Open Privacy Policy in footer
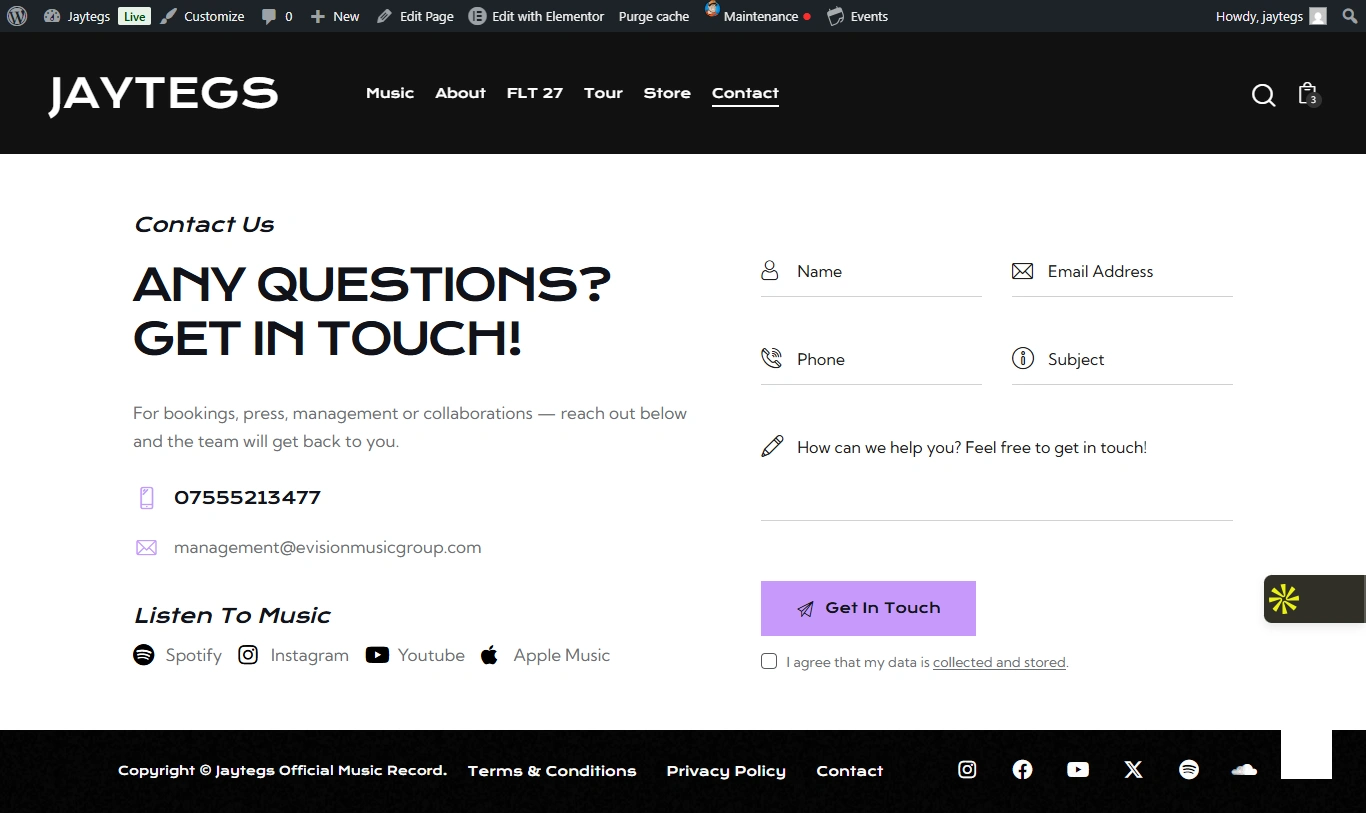1366x813 pixels. point(726,771)
